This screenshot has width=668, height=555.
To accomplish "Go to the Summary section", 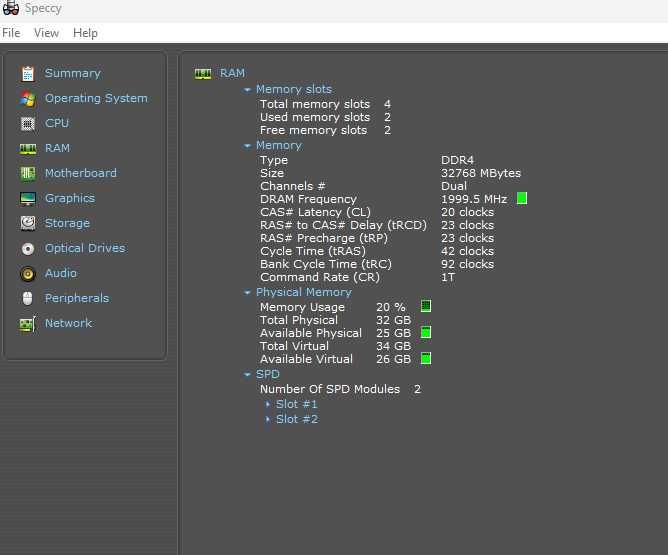I will (73, 73).
